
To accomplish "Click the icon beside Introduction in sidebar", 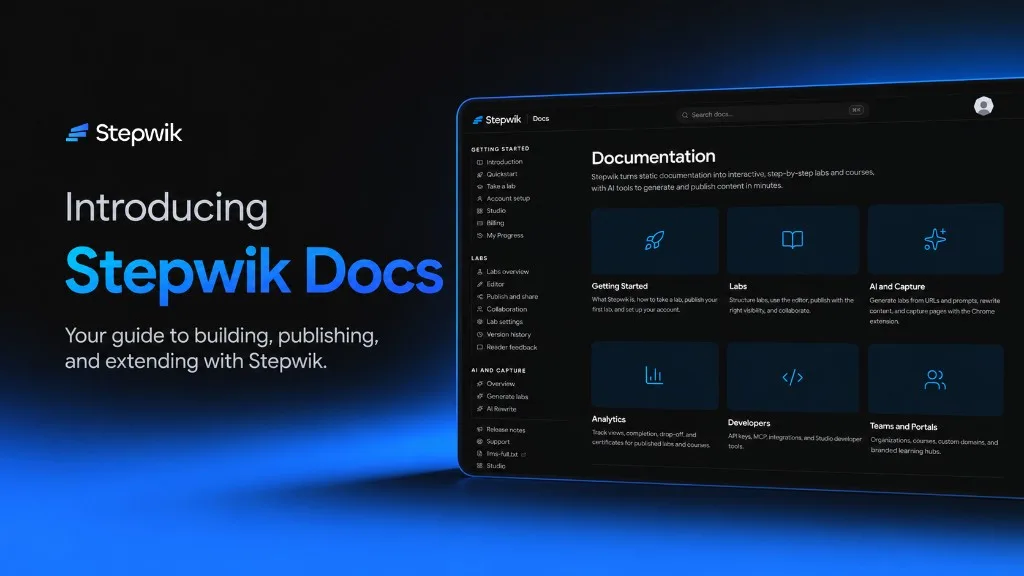I will [479, 162].
